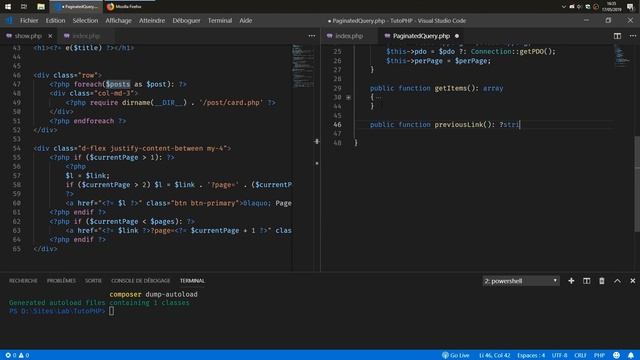
Task: Open the Sélection menu
Action: 85,20
